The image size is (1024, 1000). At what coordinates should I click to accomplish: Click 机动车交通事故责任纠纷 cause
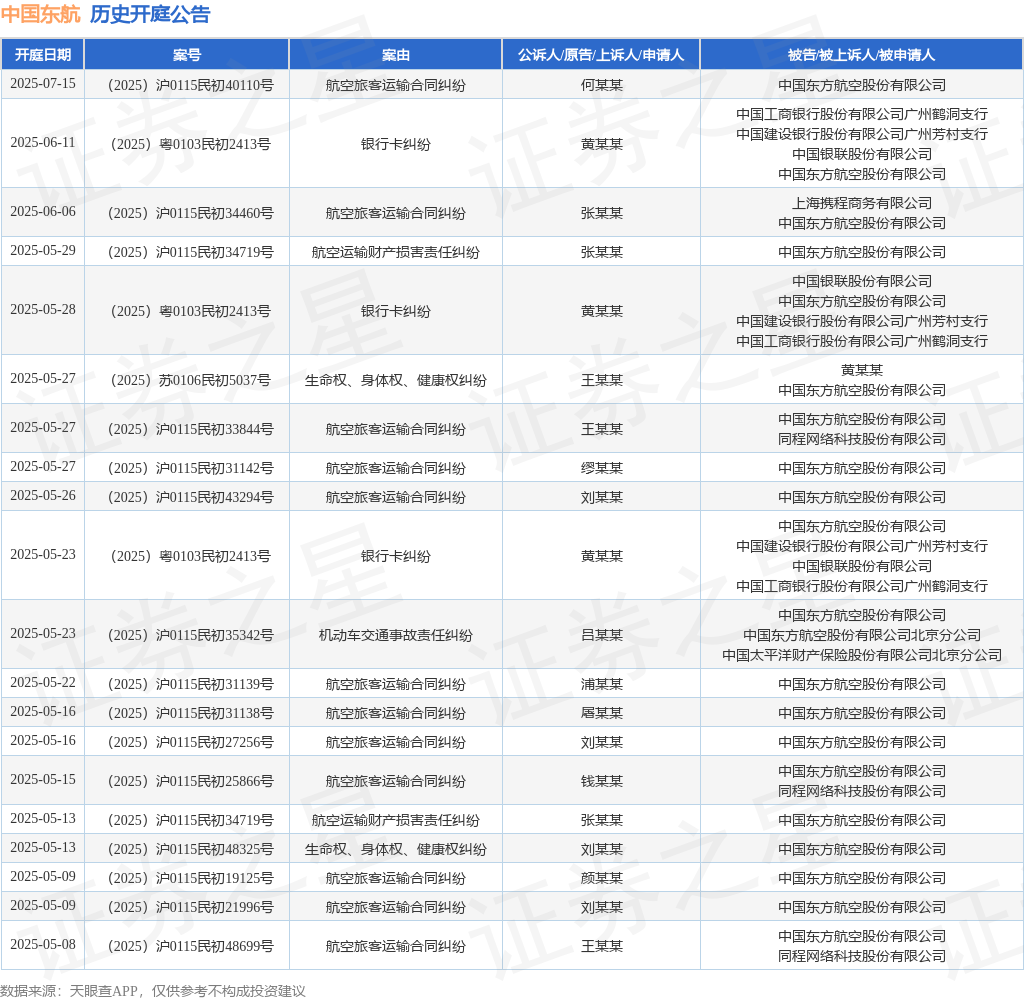click(x=396, y=635)
